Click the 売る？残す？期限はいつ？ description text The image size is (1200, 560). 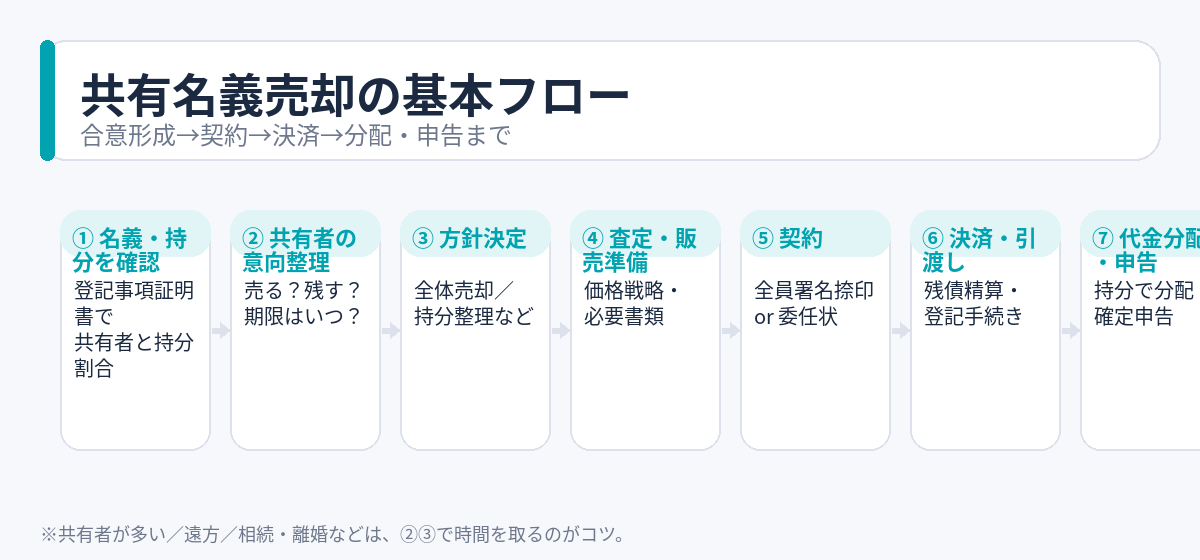click(x=303, y=304)
